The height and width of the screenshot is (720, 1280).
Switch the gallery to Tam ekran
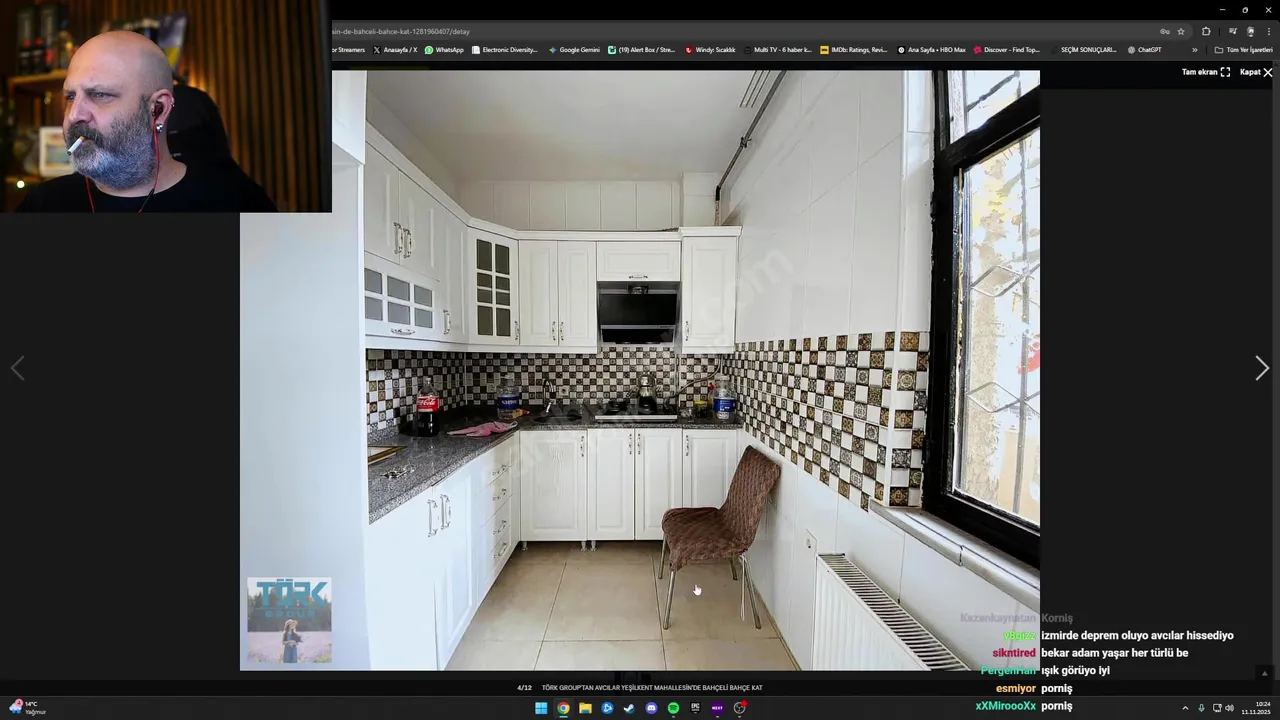pos(1206,72)
